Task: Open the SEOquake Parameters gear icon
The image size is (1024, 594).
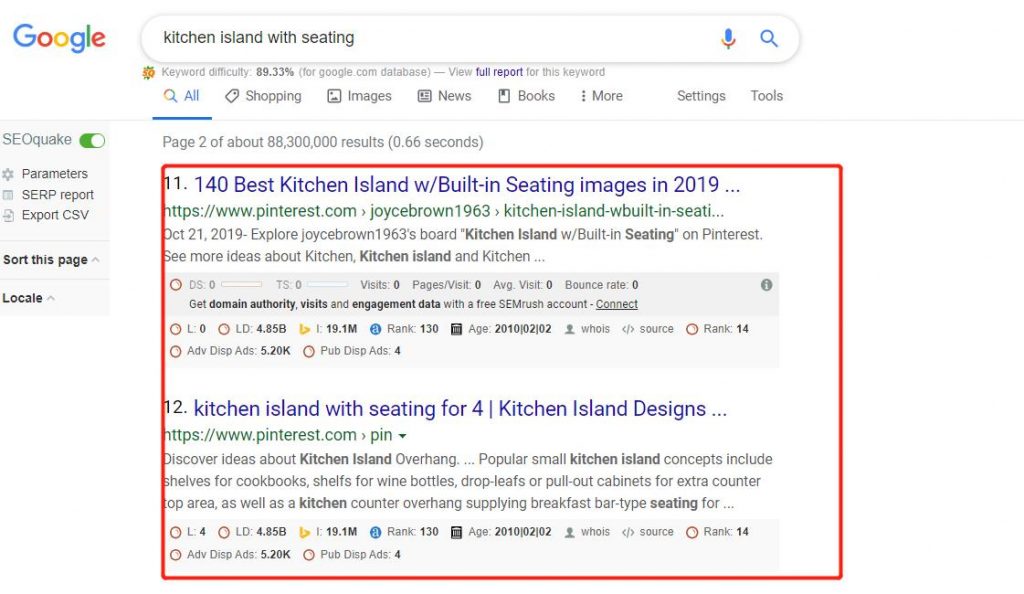Action: tap(8, 174)
